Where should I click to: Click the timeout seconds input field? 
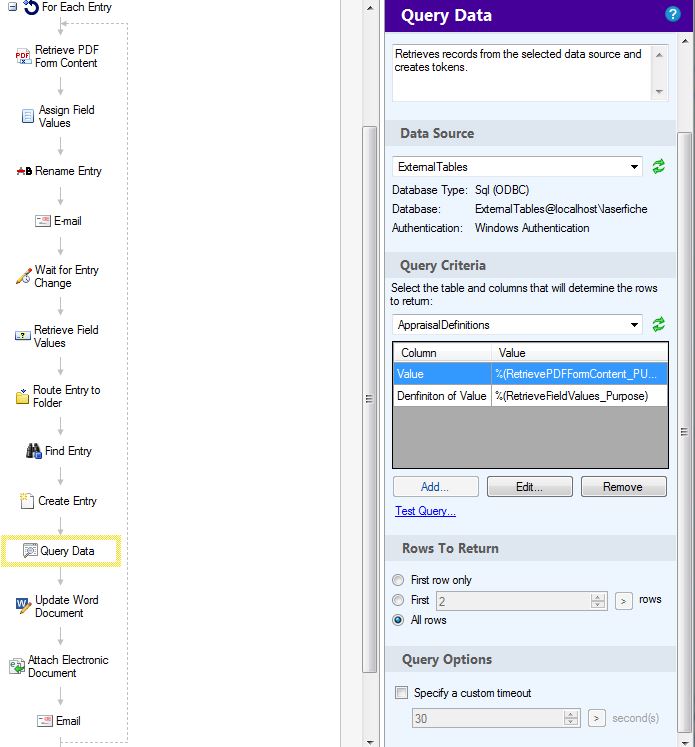pos(487,718)
